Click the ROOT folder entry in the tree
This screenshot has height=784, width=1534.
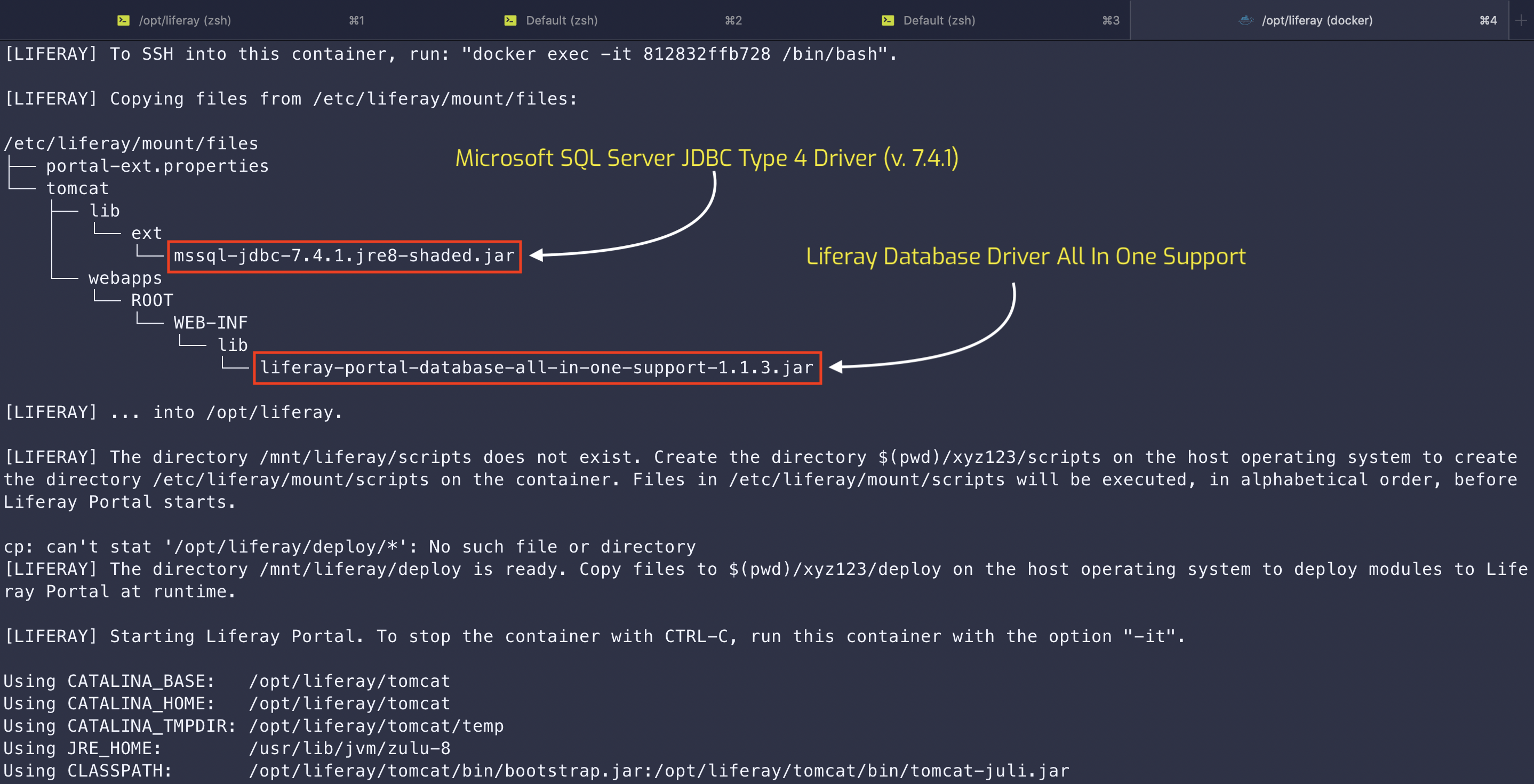tap(153, 301)
